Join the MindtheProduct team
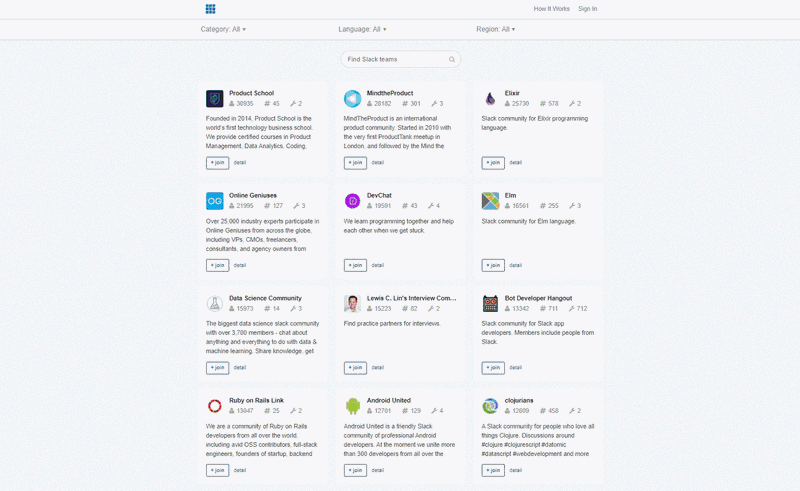This screenshot has height=491, width=800. click(355, 163)
